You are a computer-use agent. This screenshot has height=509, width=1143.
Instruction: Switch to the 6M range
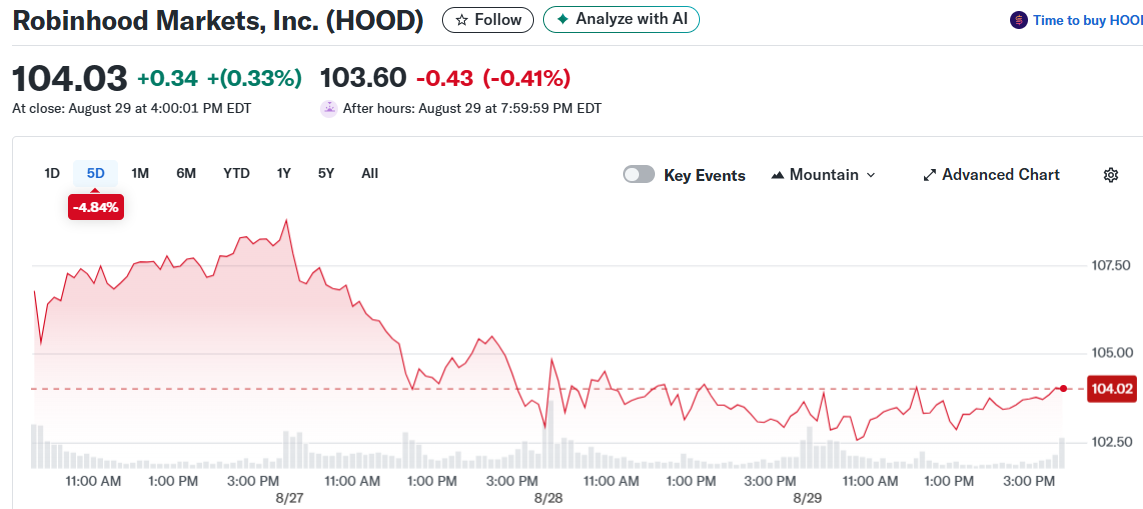(x=186, y=174)
